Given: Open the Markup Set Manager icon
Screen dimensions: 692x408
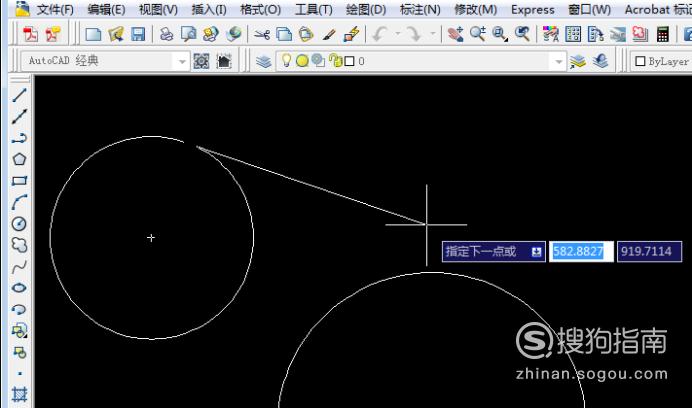Looking at the screenshot, I should point(640,34).
